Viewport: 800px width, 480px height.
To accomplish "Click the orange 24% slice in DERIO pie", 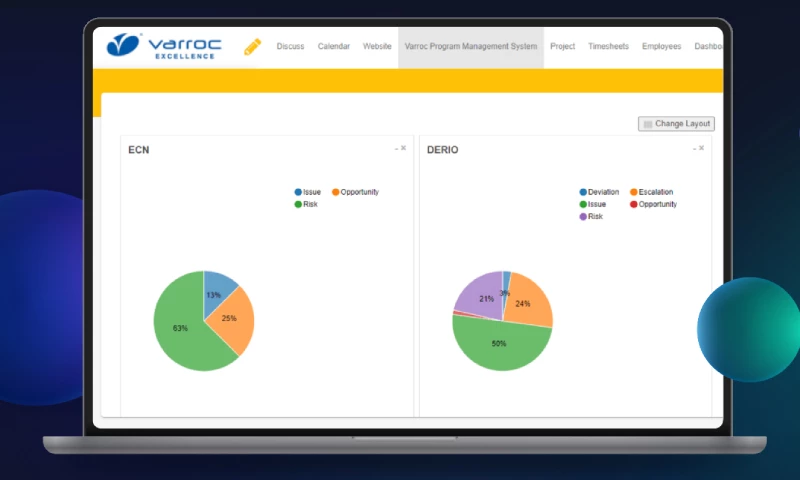I will pos(528,300).
